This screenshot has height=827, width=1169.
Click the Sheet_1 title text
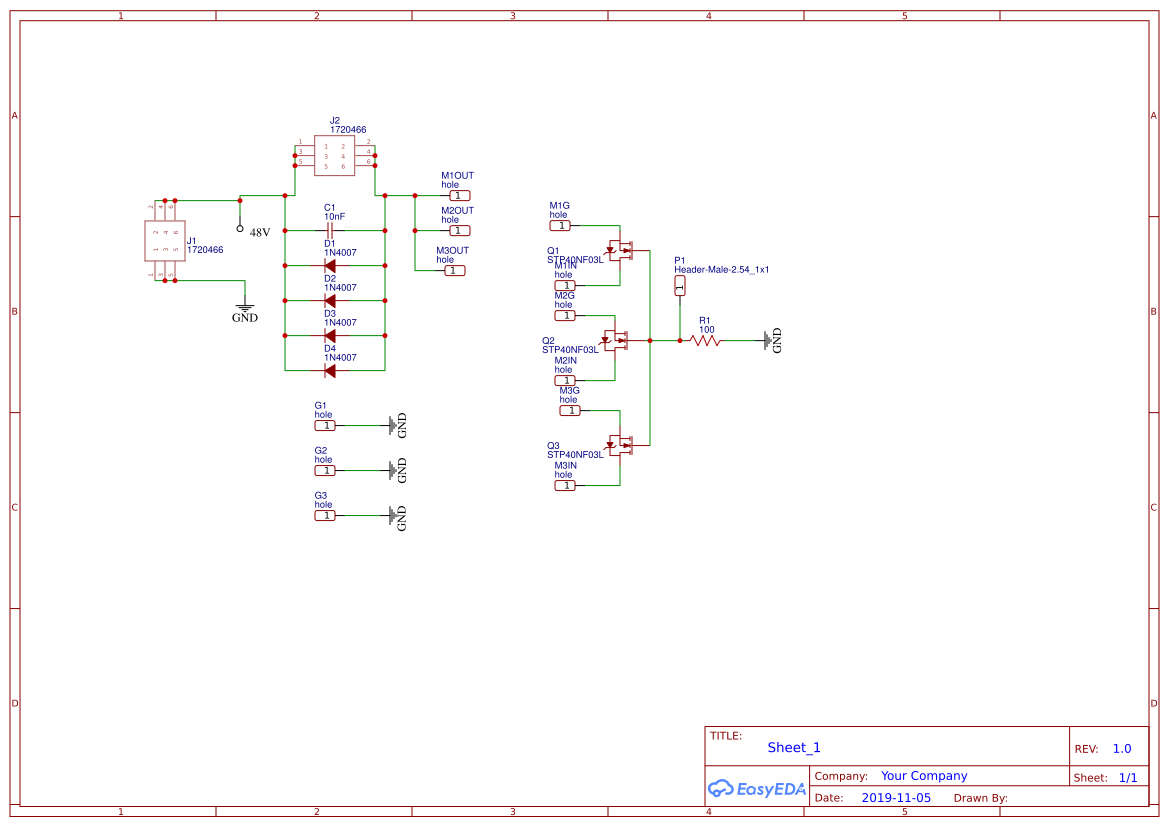(x=794, y=747)
